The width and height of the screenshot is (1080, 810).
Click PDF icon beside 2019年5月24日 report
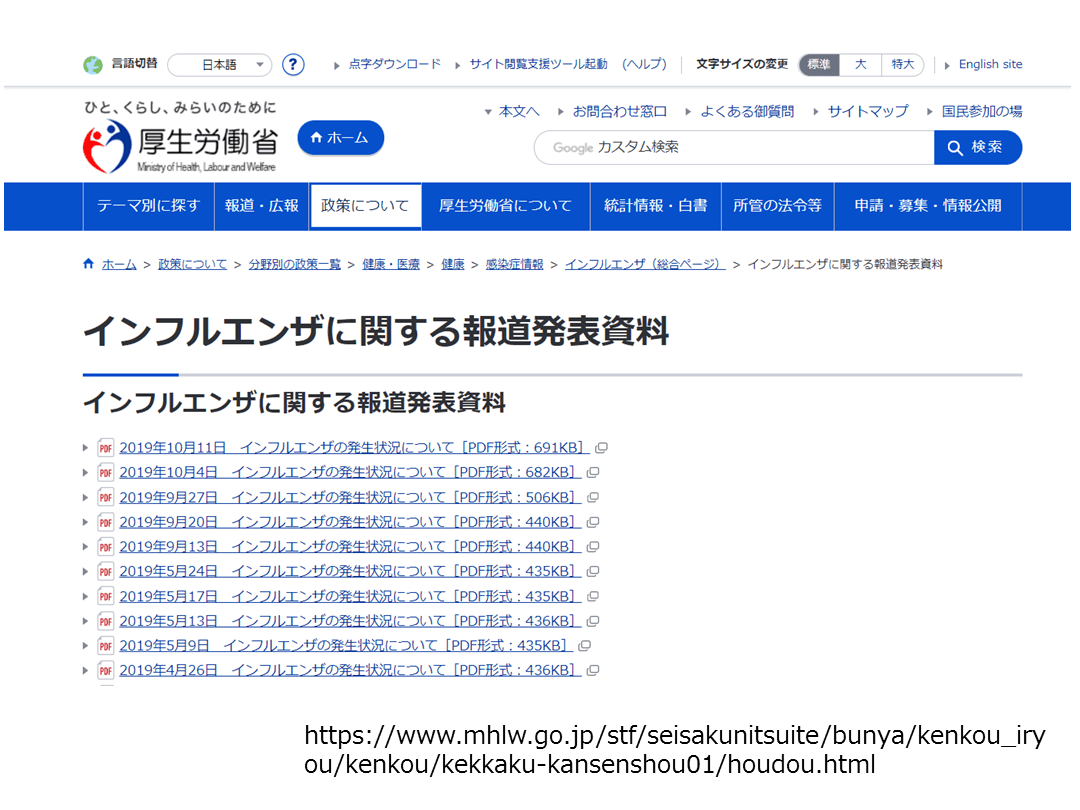point(106,571)
